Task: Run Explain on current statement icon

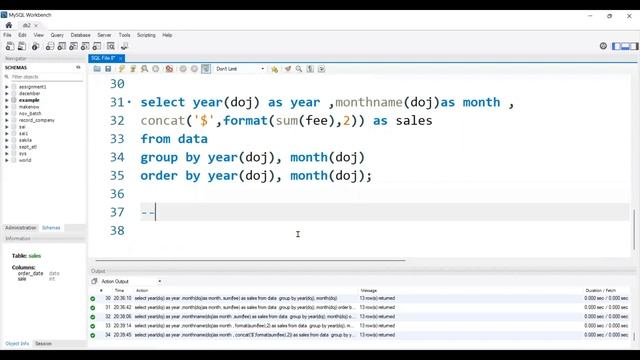Action: point(144,69)
